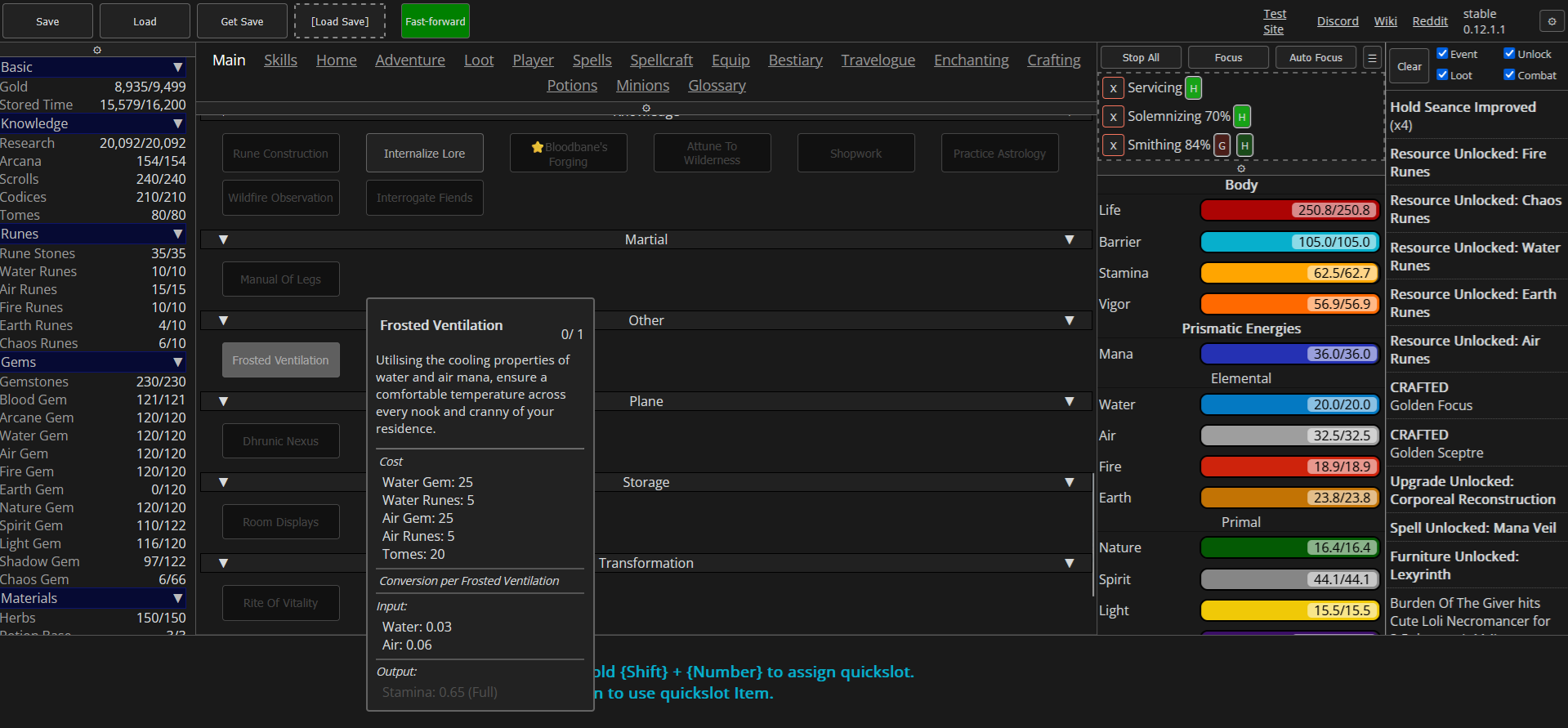Remove the Smithing task using its X
Viewport: 1568px width, 728px height.
pos(1113,145)
